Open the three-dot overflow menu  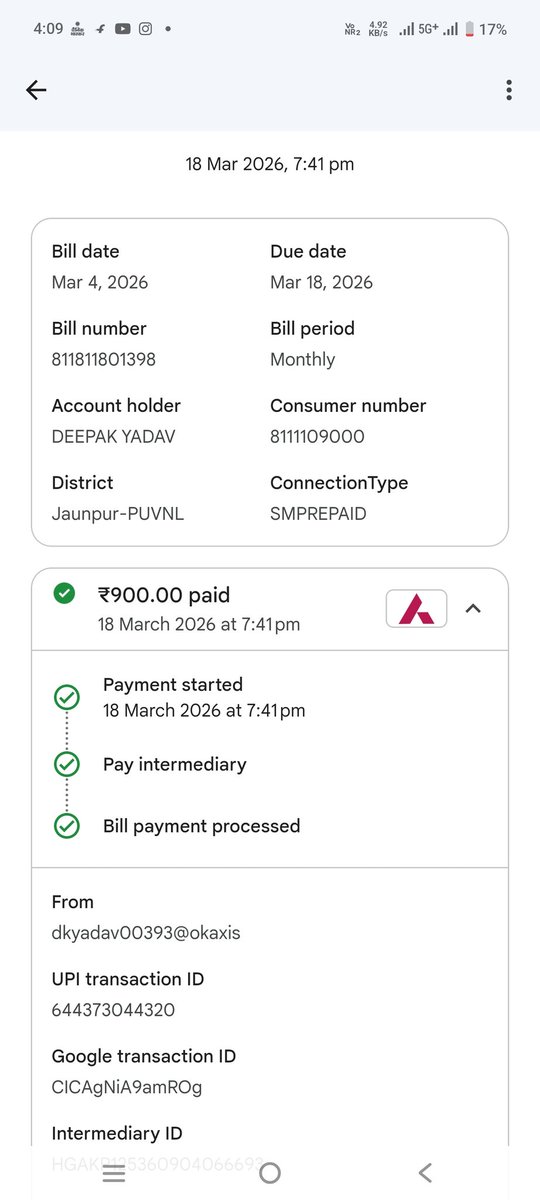[509, 90]
